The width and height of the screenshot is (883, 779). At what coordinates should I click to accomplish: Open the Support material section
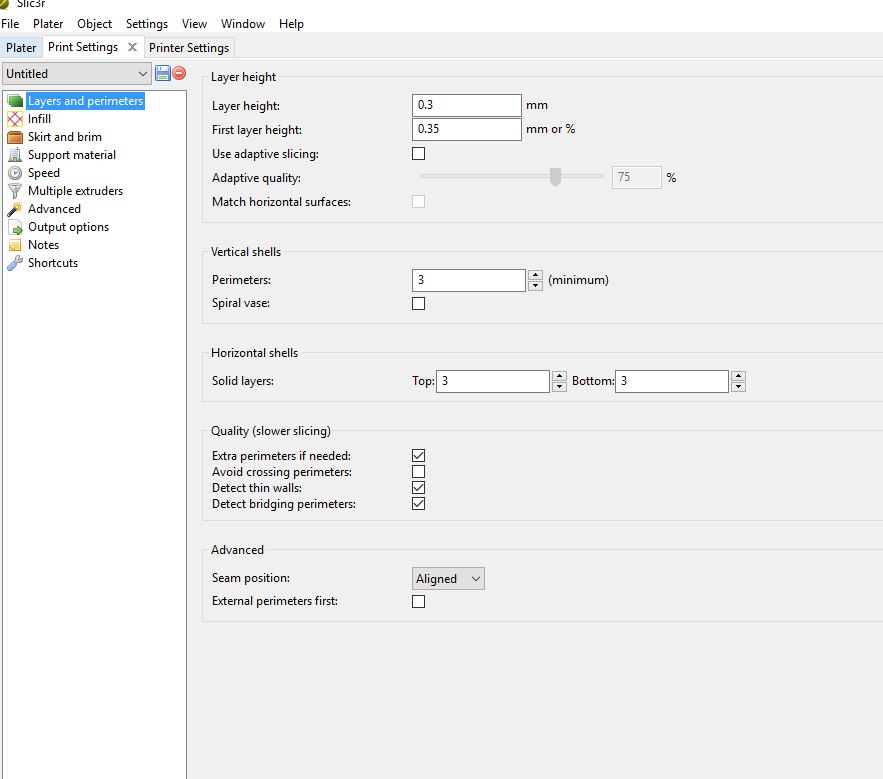pyautogui.click(x=71, y=155)
